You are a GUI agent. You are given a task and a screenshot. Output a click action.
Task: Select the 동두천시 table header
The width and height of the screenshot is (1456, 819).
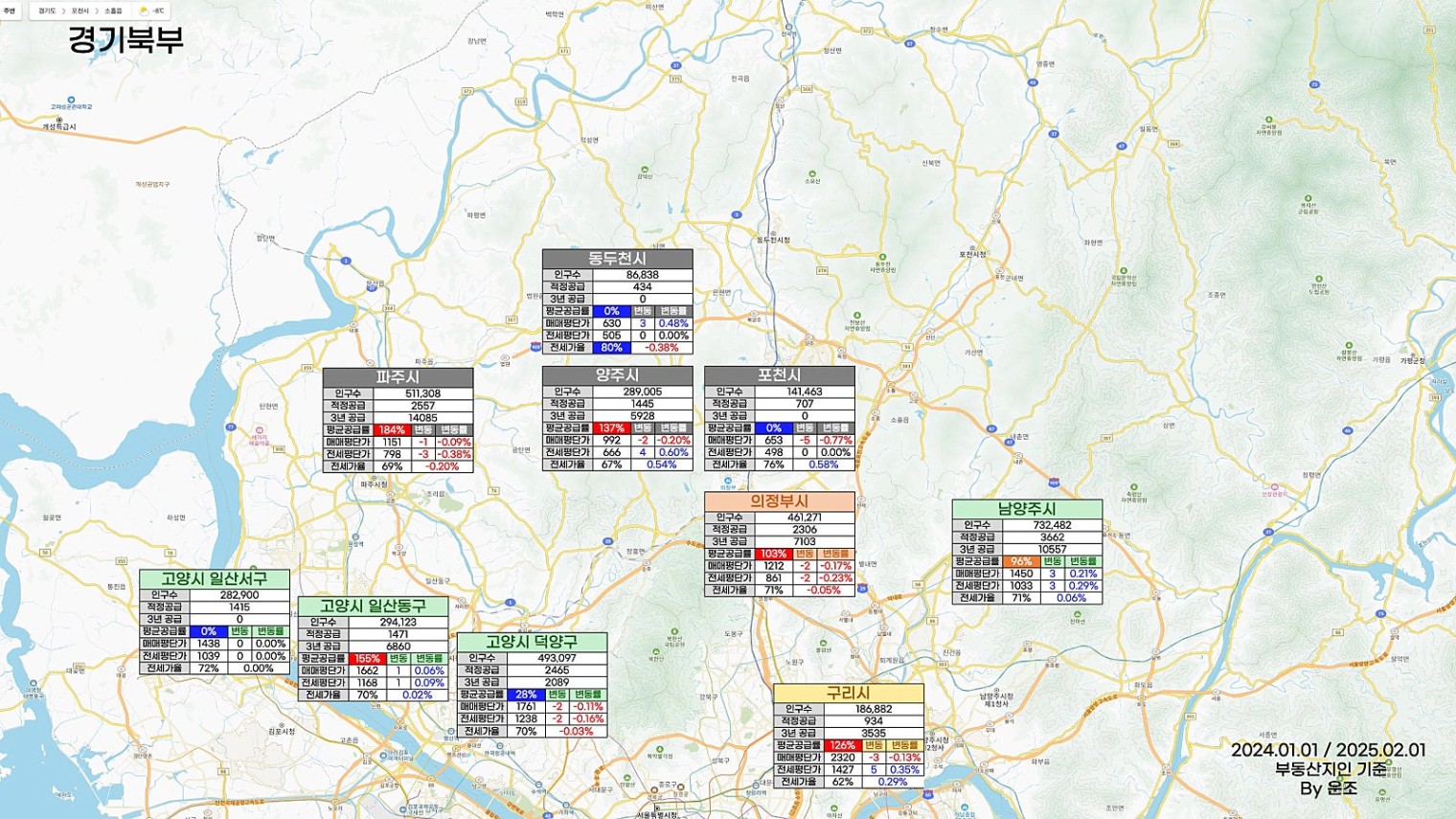[x=617, y=259]
